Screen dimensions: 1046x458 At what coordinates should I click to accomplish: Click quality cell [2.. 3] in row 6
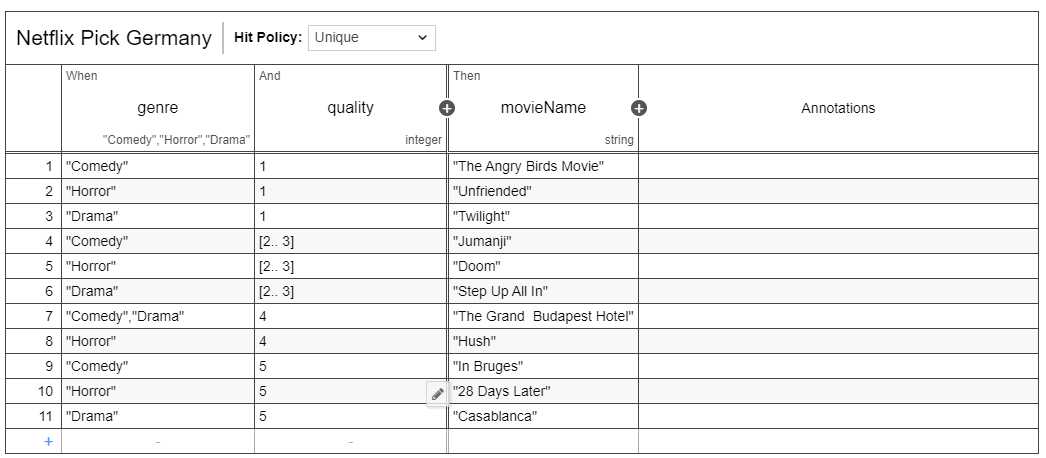350,291
